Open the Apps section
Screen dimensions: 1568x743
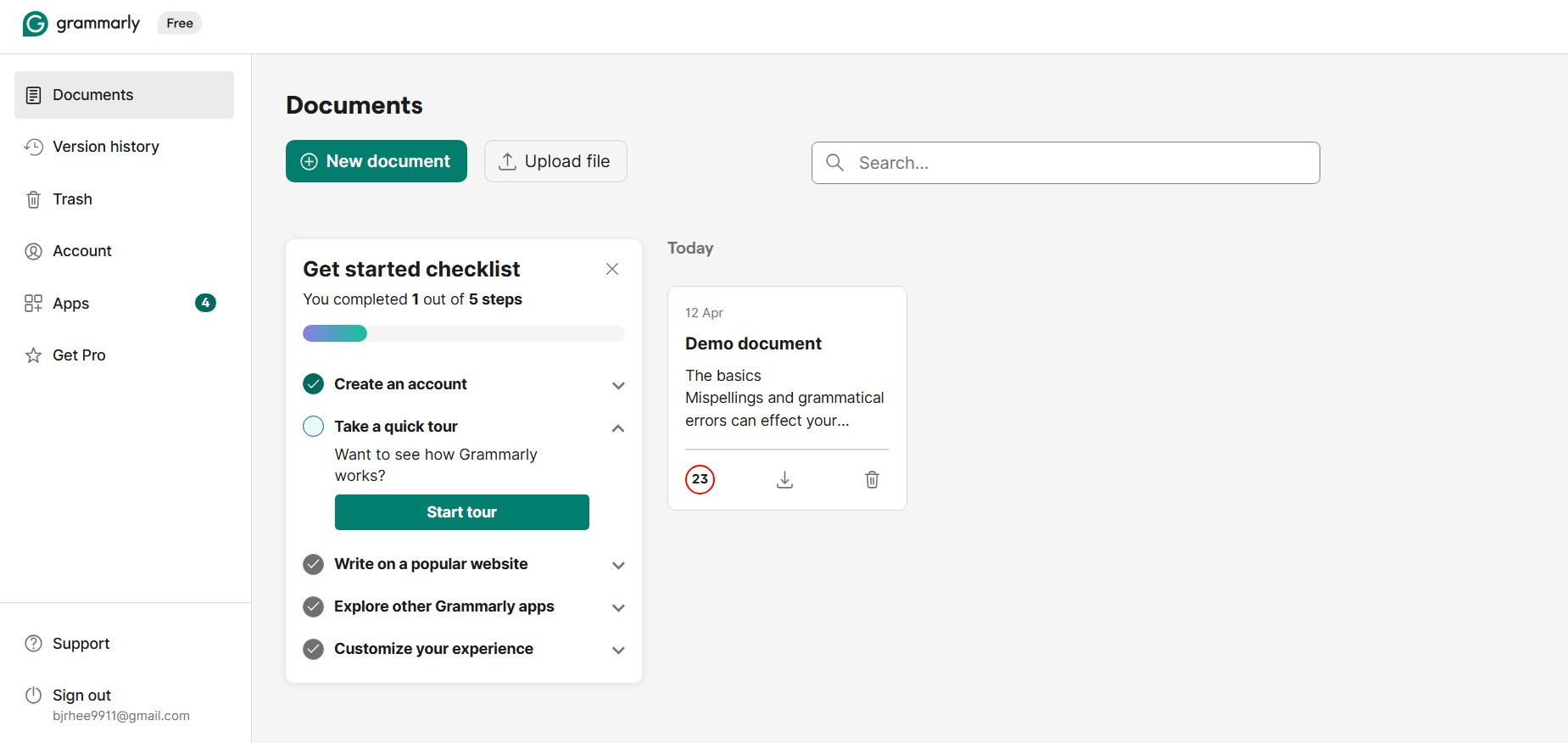[124, 303]
